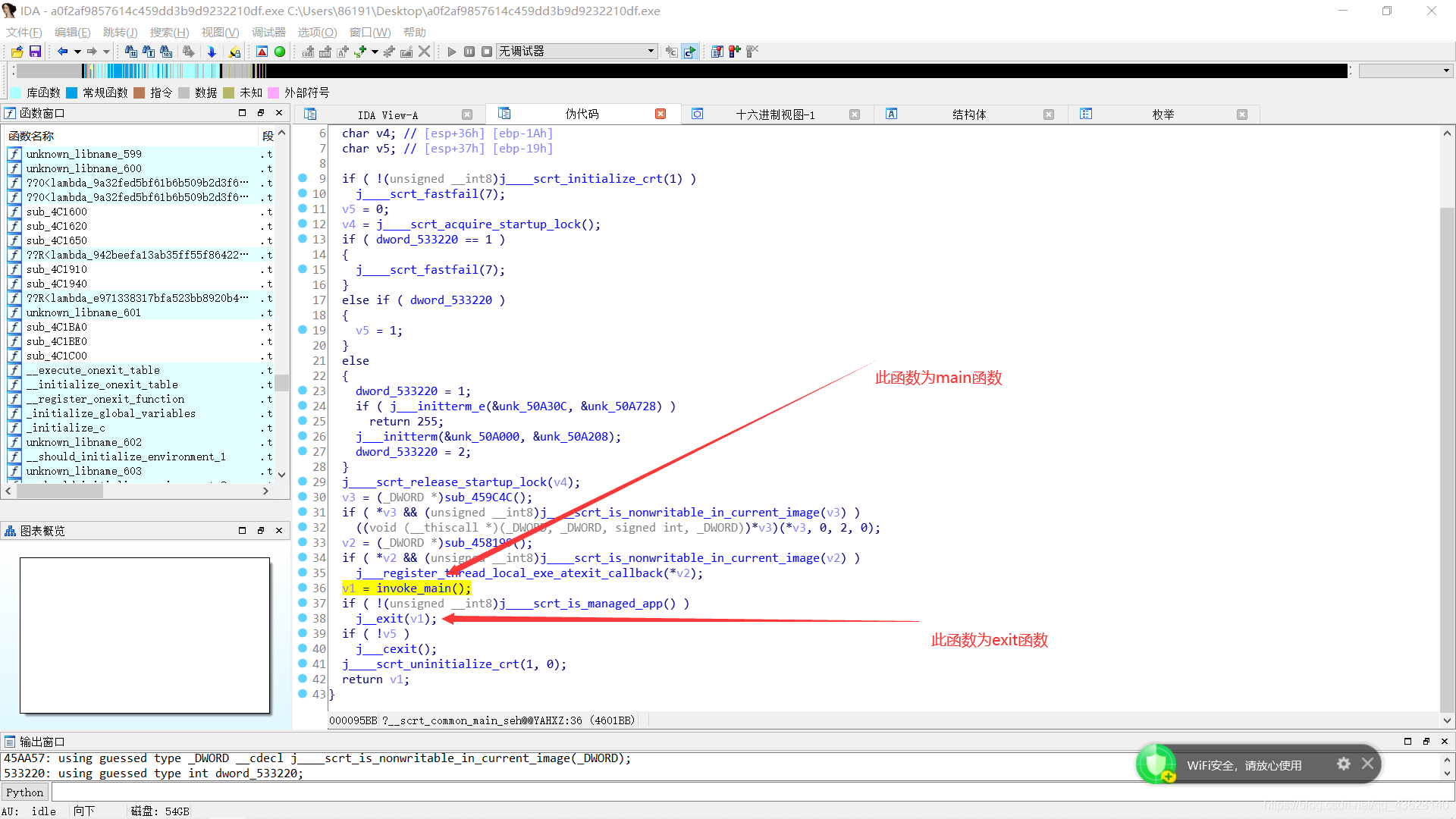1456x819 pixels.
Task: Click the green circle toolbar icon
Action: [x=280, y=52]
